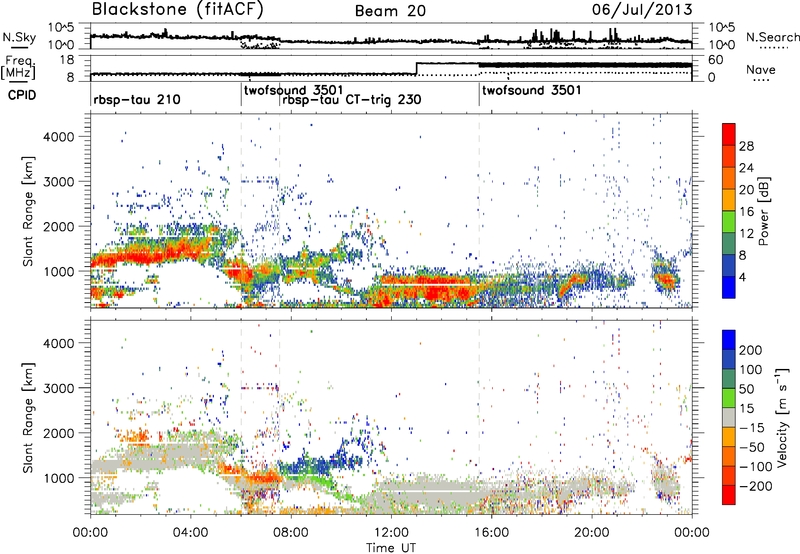The image size is (800, 554).
Task: Pick the gray segment of the Velocity colorbar
Action: pos(729,417)
